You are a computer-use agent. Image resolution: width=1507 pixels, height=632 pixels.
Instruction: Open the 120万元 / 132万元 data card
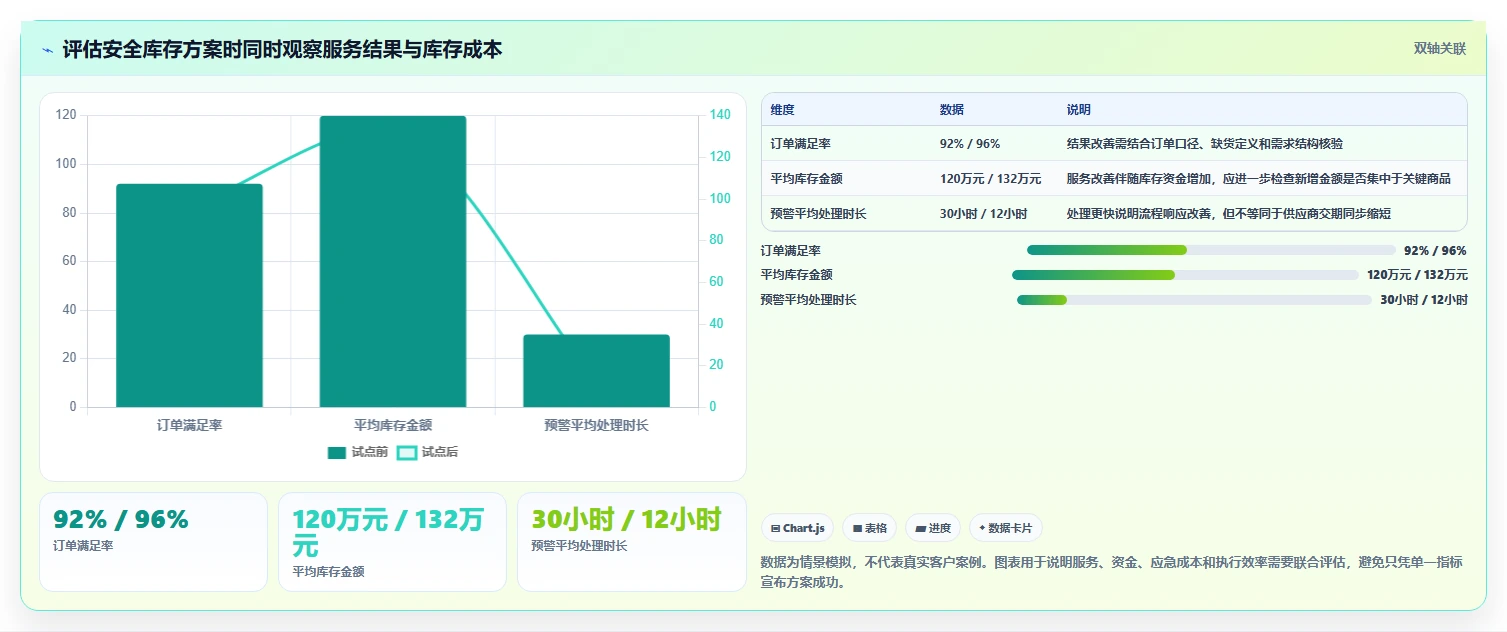[x=392, y=541]
